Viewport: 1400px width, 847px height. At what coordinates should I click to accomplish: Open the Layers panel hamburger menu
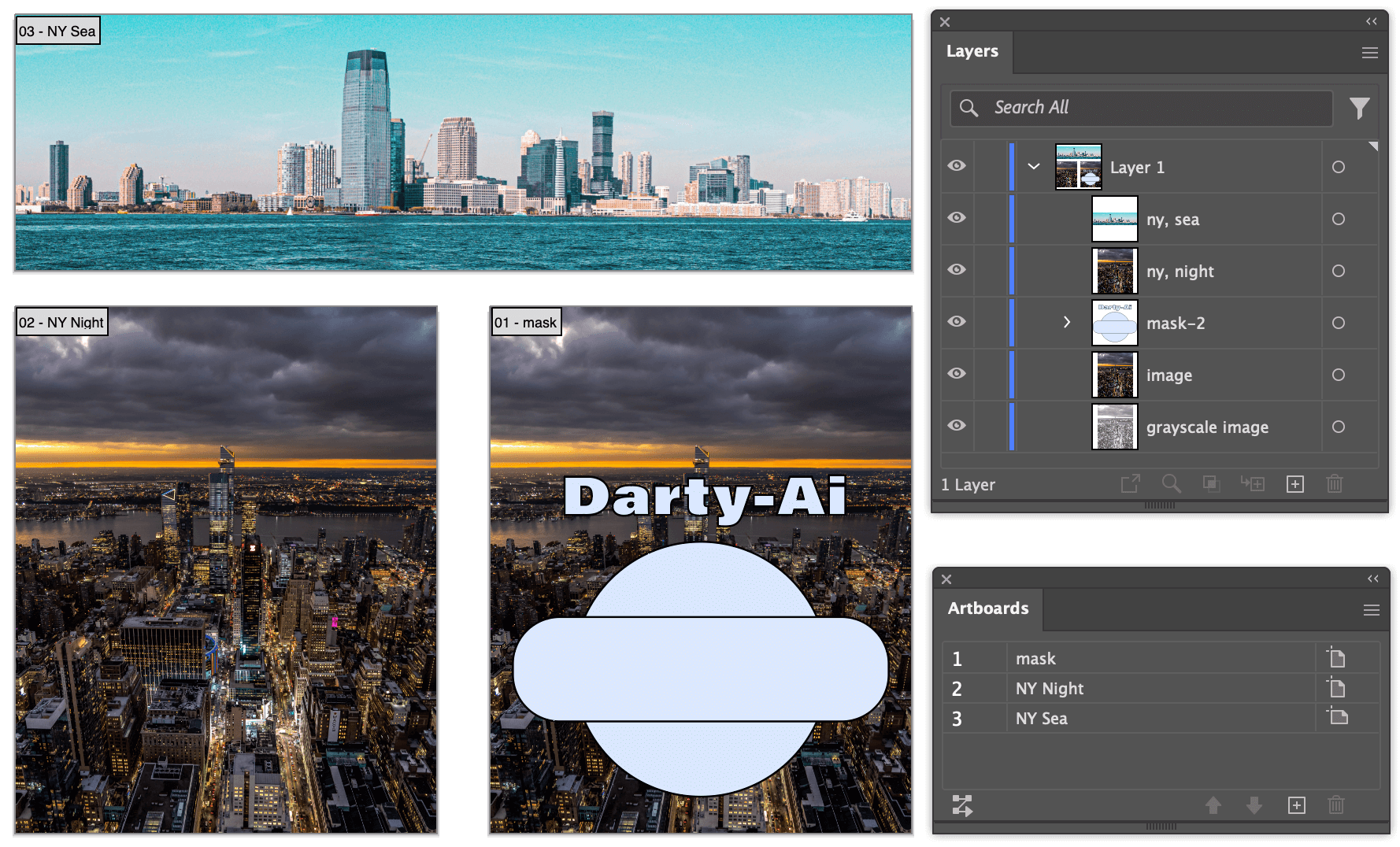pos(1369,53)
